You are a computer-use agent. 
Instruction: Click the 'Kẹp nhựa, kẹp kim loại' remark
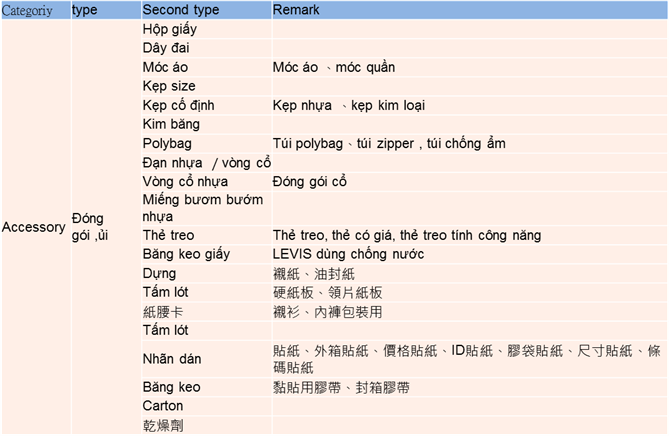pos(348,105)
